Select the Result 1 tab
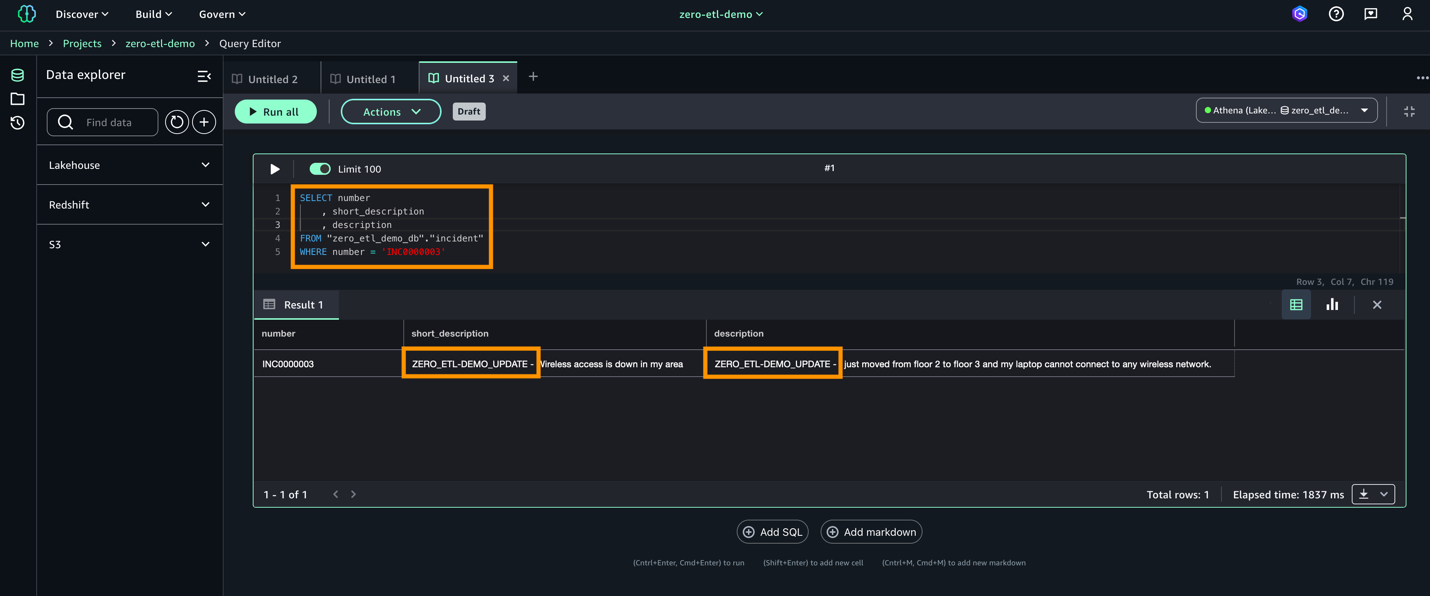Viewport: 1430px width, 596px height. point(296,305)
